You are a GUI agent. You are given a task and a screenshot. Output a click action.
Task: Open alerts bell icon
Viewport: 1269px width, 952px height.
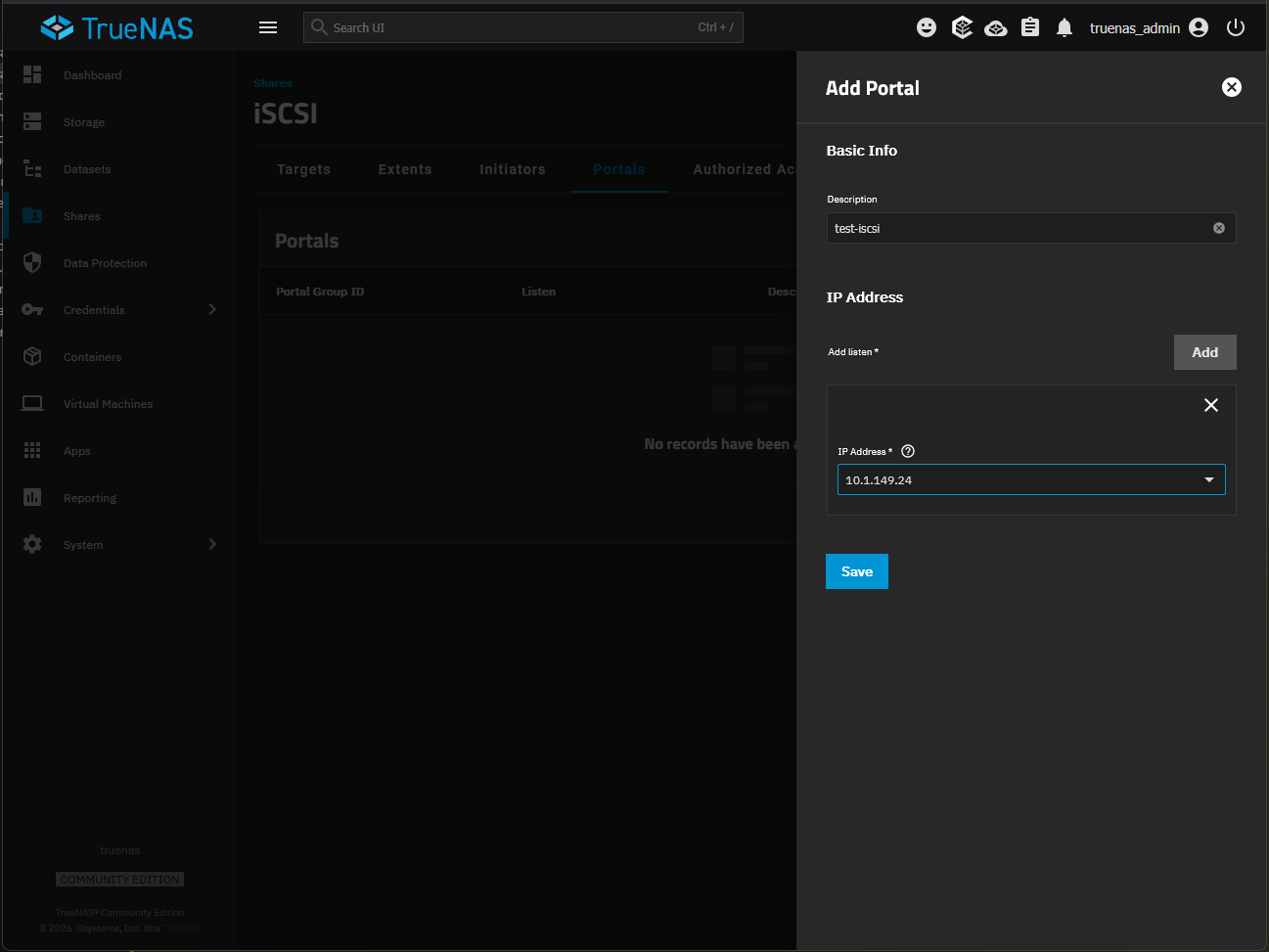1065,27
